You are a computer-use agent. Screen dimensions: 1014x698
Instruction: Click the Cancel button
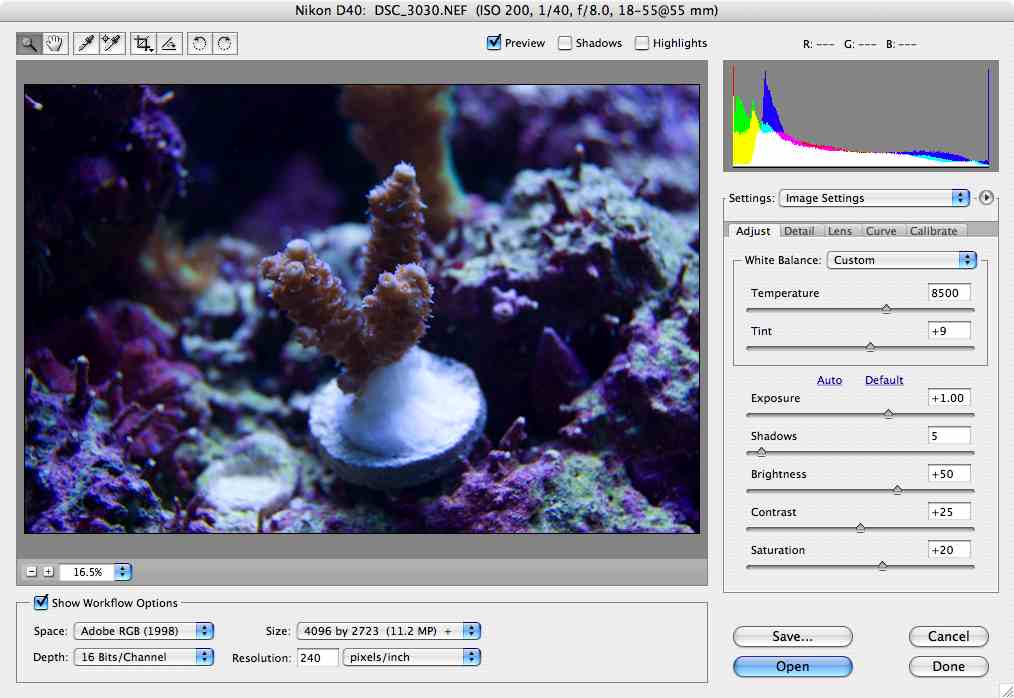949,637
